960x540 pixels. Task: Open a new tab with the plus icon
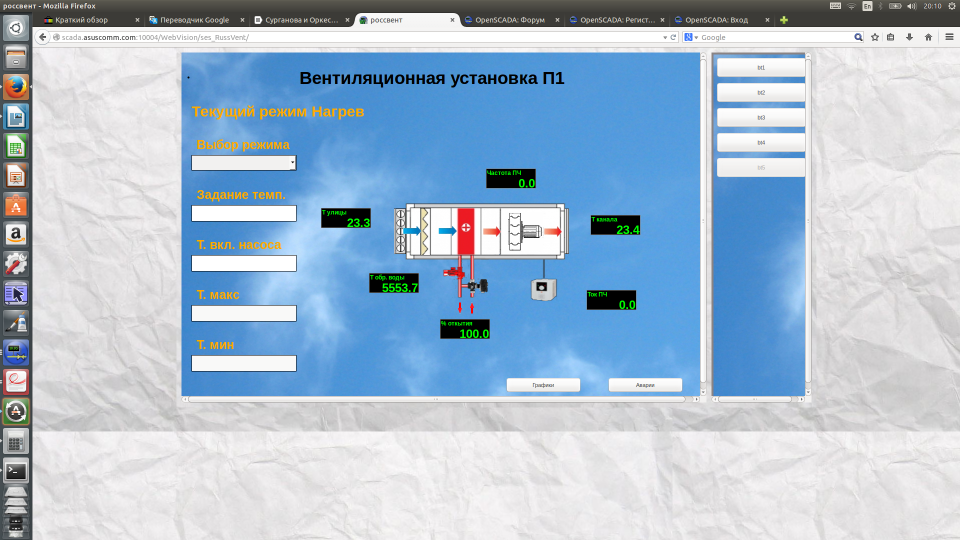point(784,20)
